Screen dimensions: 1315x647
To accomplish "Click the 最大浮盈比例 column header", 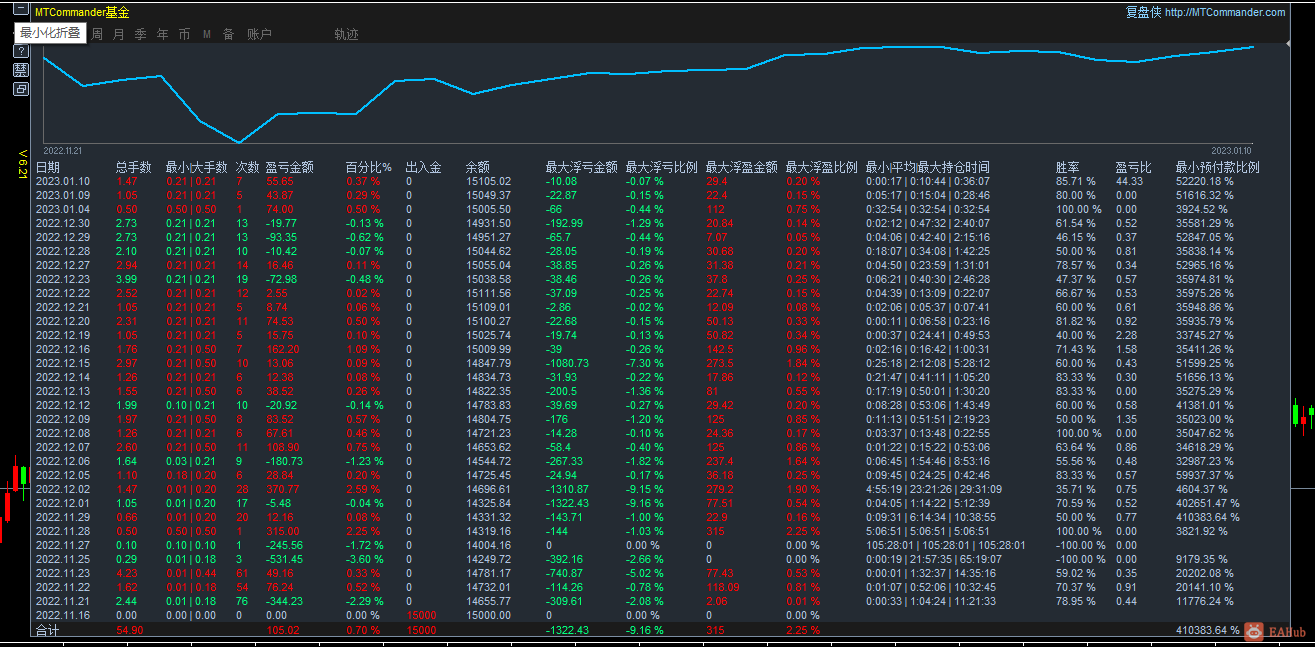I will [x=821, y=167].
